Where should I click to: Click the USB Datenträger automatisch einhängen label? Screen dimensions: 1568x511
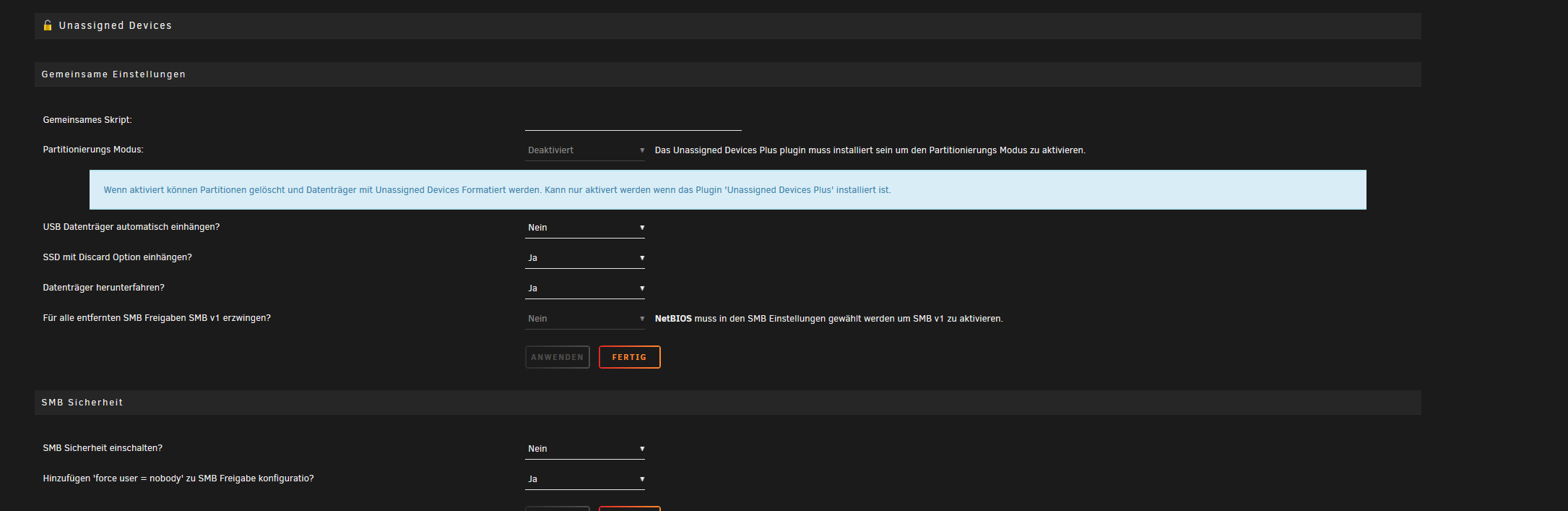click(131, 227)
